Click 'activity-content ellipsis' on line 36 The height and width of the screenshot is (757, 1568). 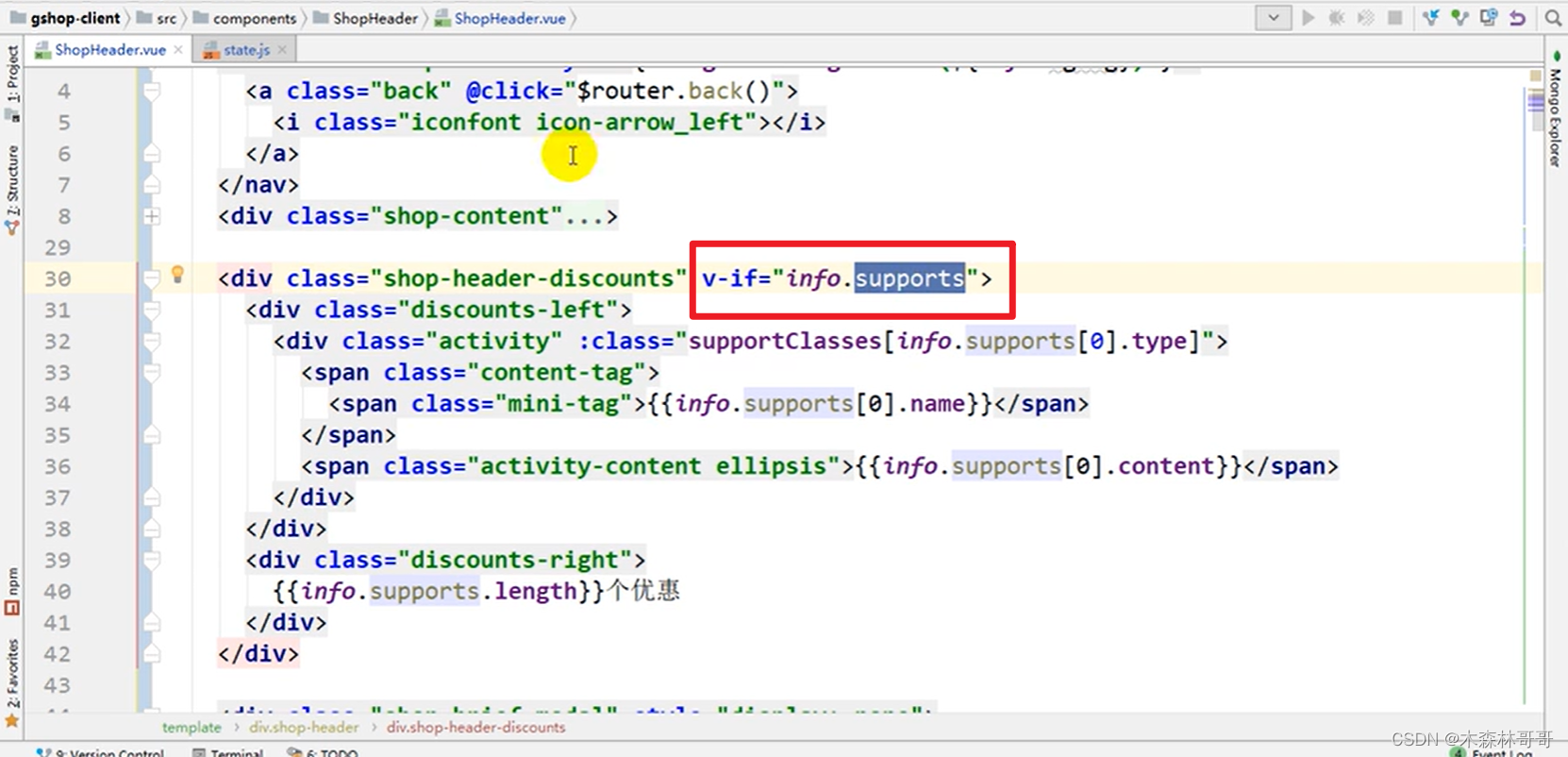[653, 466]
